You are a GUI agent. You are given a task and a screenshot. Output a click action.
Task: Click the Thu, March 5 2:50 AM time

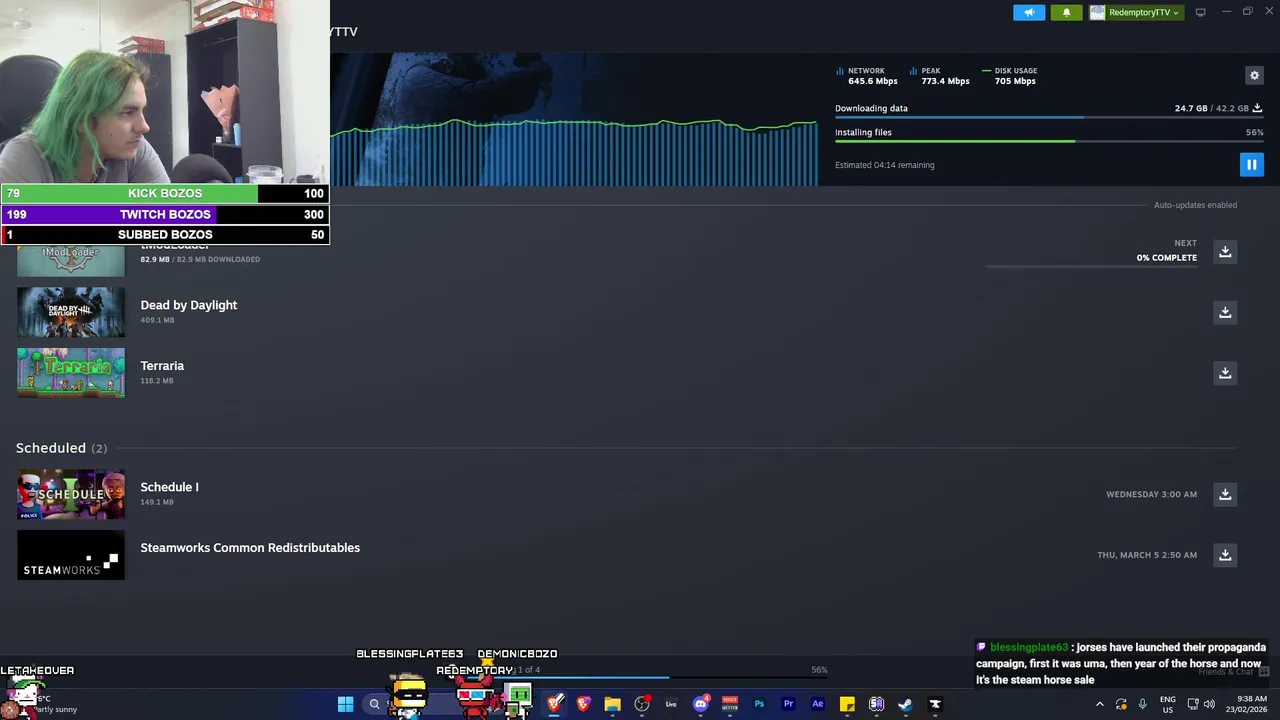(x=1147, y=555)
